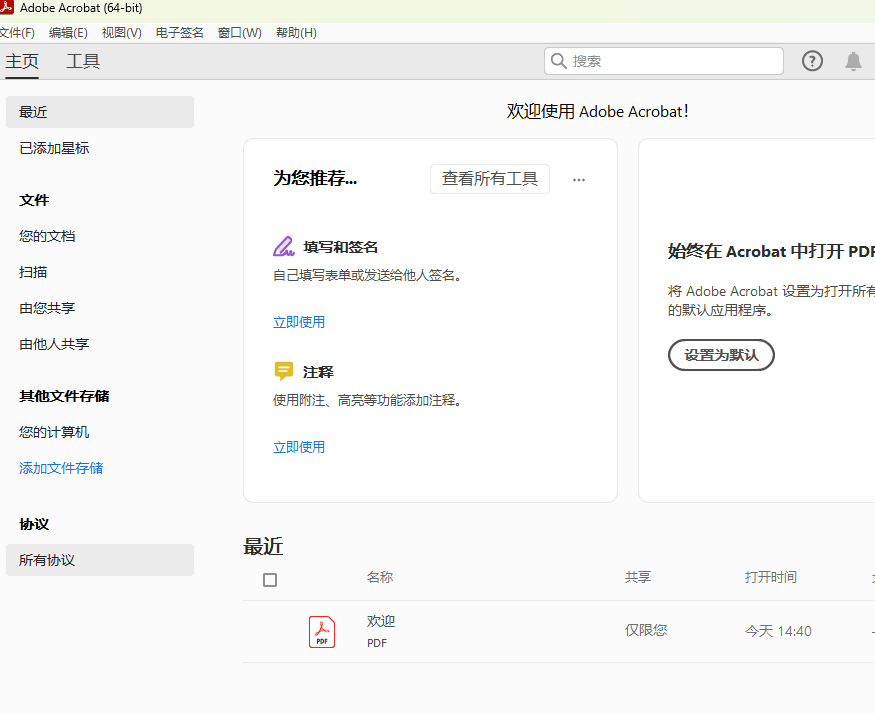
Task: Click the Fill & Sign pen icon
Action: 283,246
